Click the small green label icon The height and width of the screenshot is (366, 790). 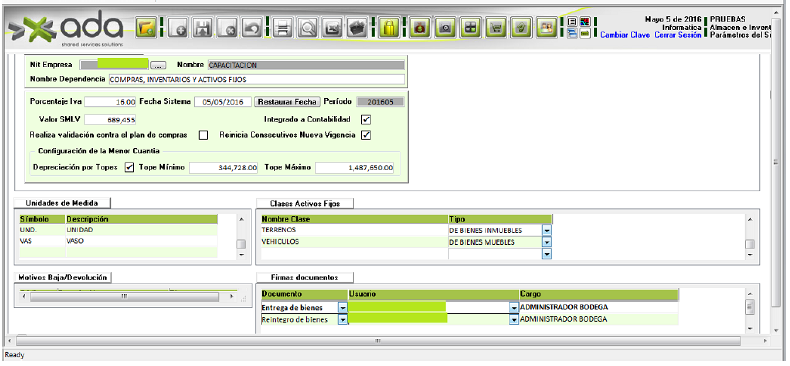584,34
